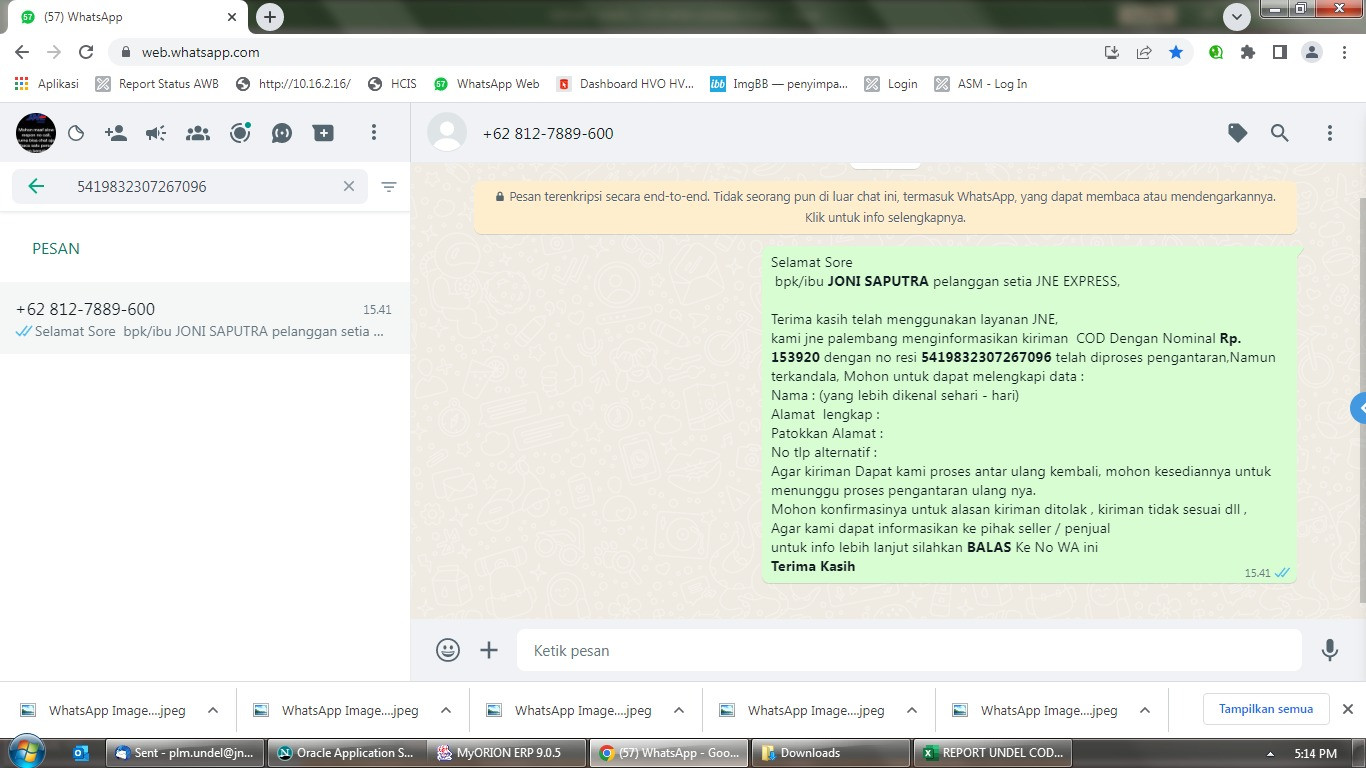1366x768 pixels.
Task: Open your WhatsApp profile picture
Action: [36, 133]
